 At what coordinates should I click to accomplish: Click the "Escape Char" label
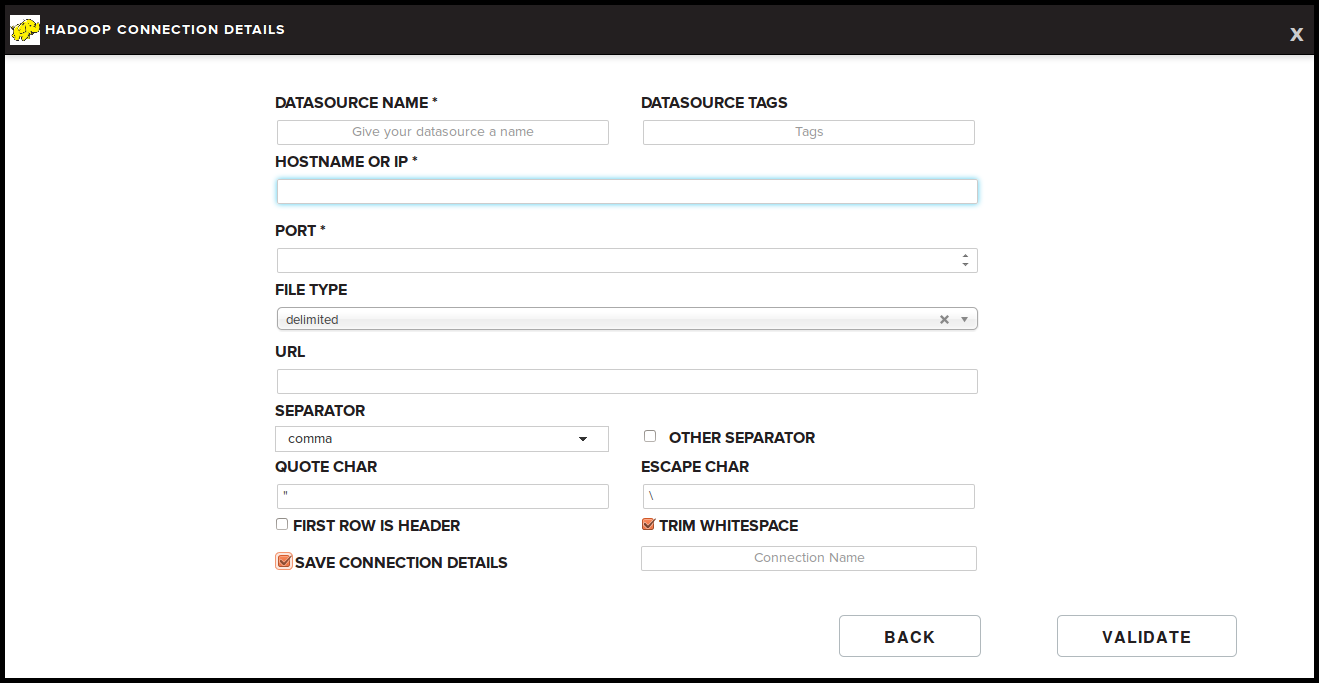pos(695,467)
